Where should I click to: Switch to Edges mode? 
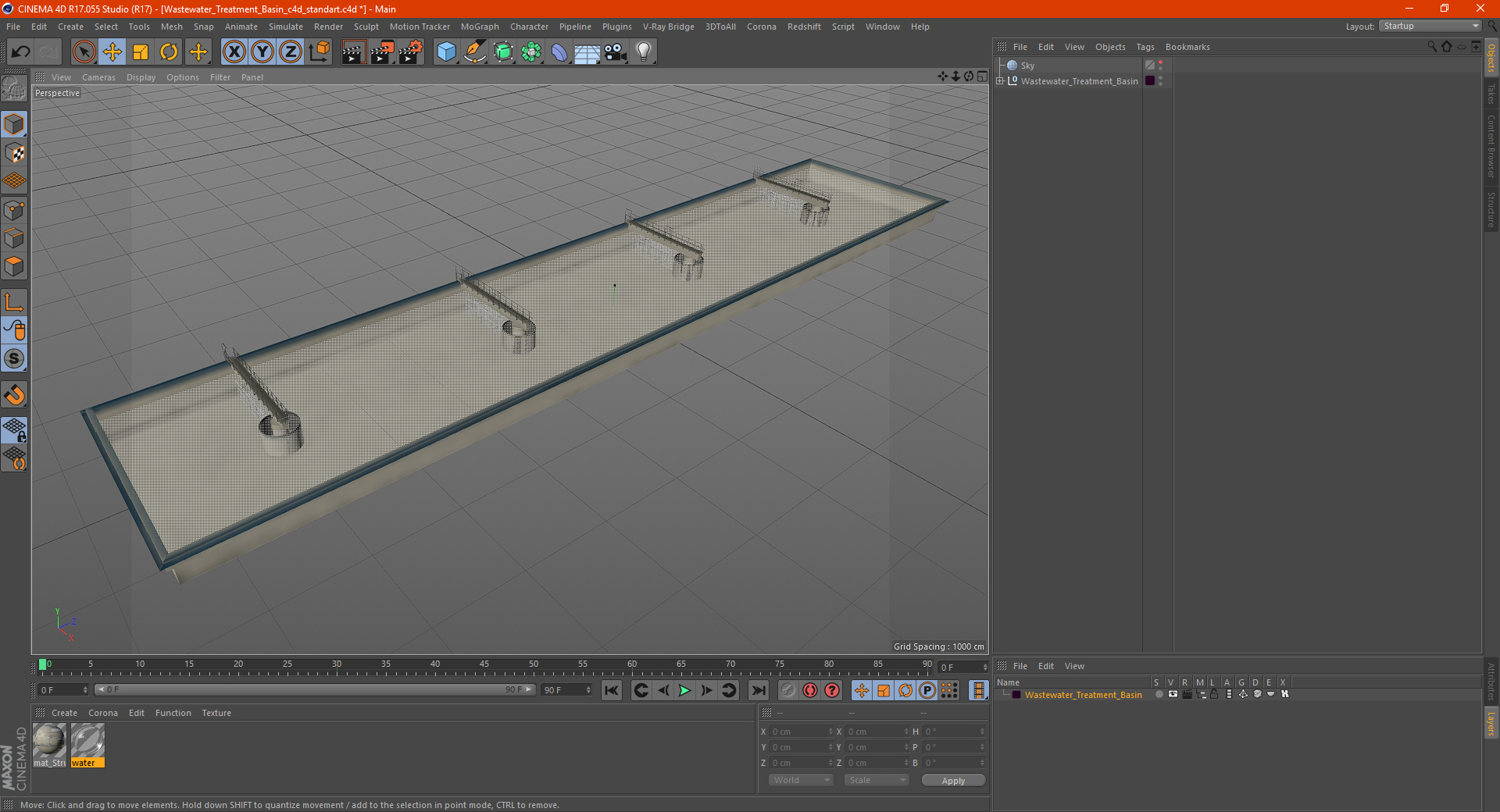point(14,237)
